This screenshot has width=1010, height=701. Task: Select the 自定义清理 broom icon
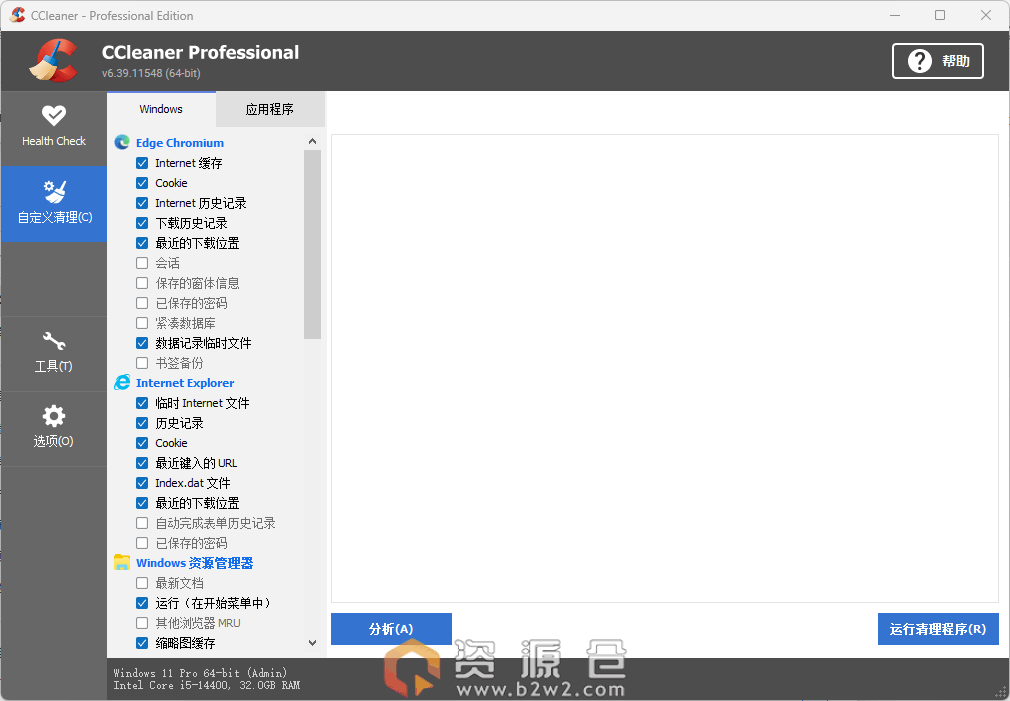tap(54, 192)
